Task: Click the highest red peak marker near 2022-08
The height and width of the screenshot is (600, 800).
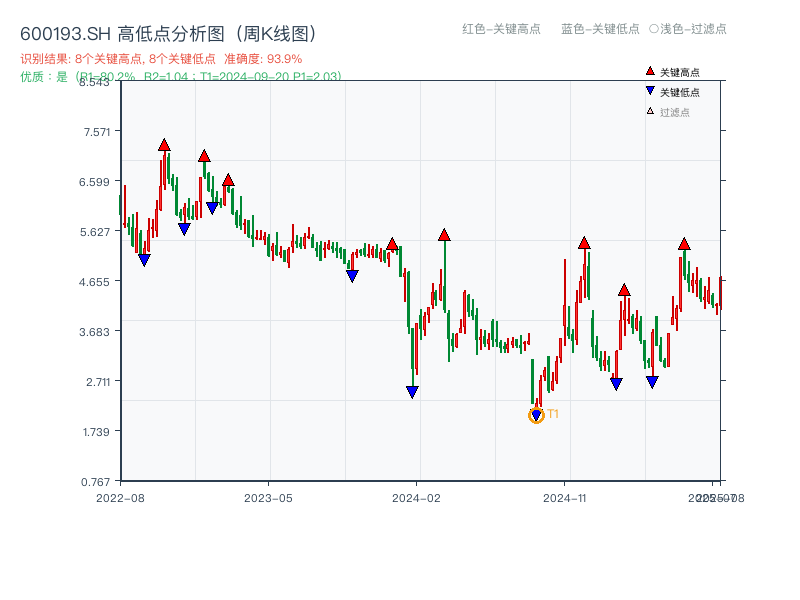Action: pos(163,145)
